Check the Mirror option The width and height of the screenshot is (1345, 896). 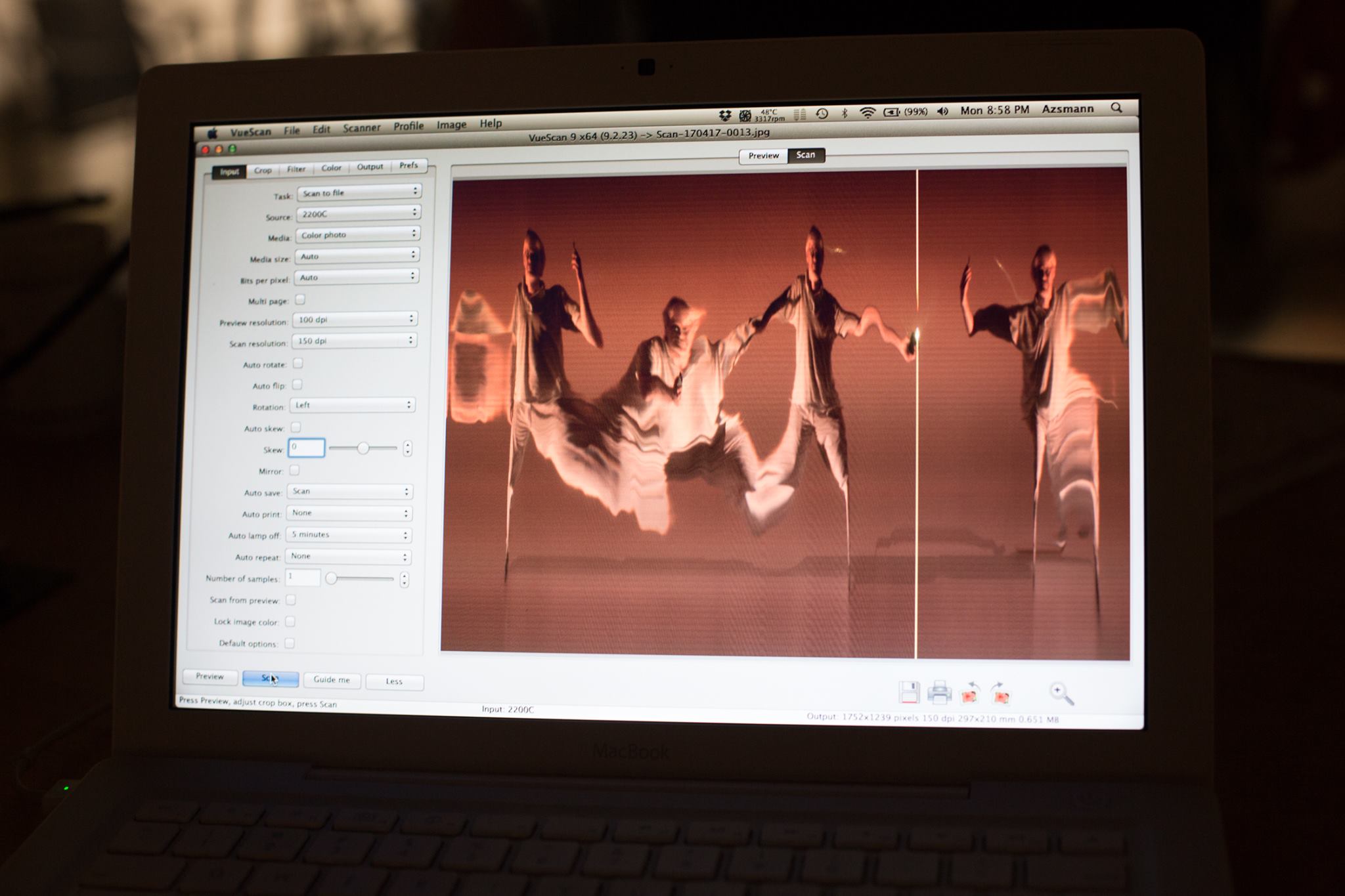click(294, 470)
